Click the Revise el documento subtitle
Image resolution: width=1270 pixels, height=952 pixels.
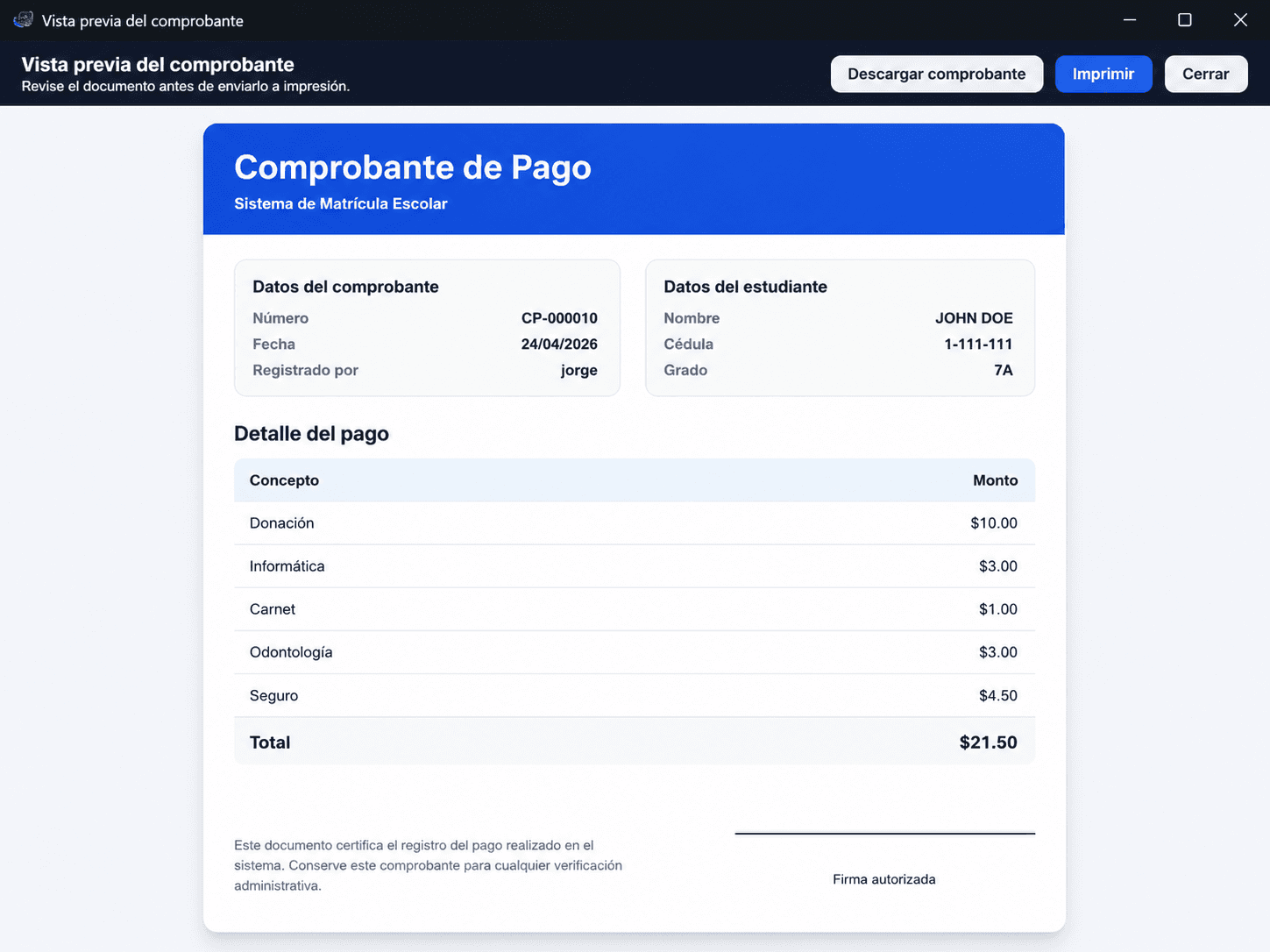pos(186,86)
